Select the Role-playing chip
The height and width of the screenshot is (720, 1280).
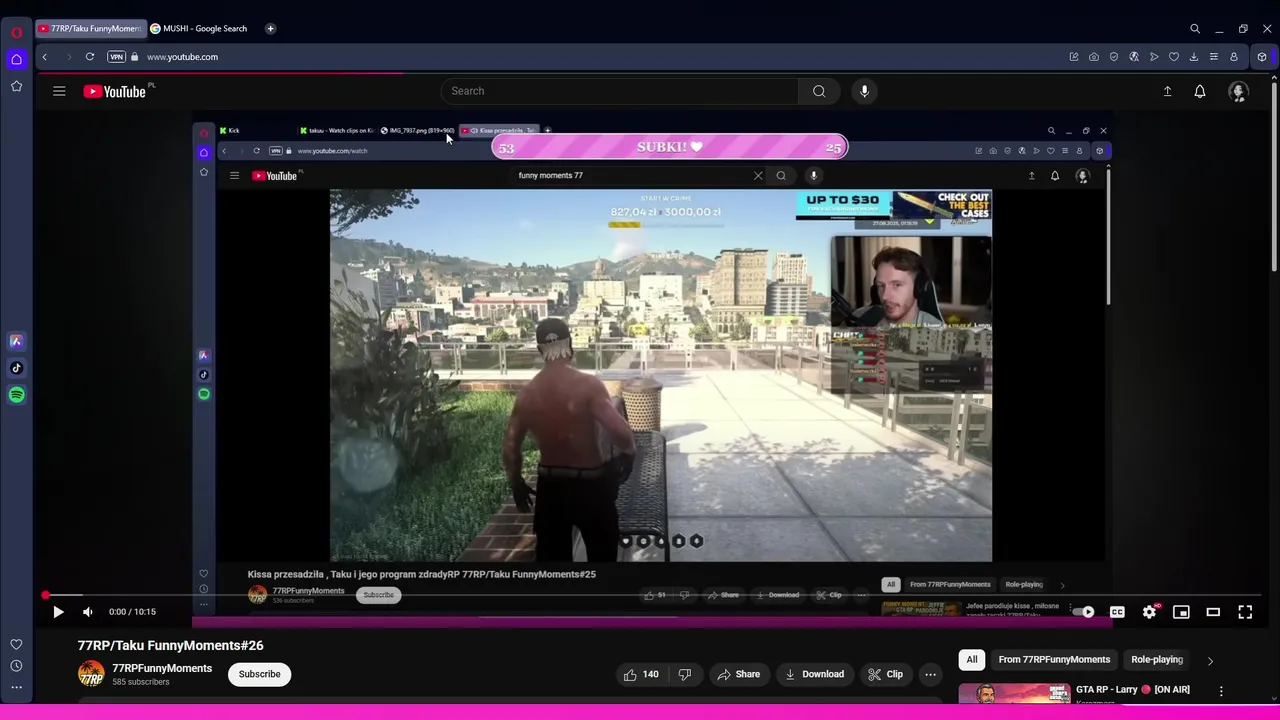click(x=1157, y=660)
